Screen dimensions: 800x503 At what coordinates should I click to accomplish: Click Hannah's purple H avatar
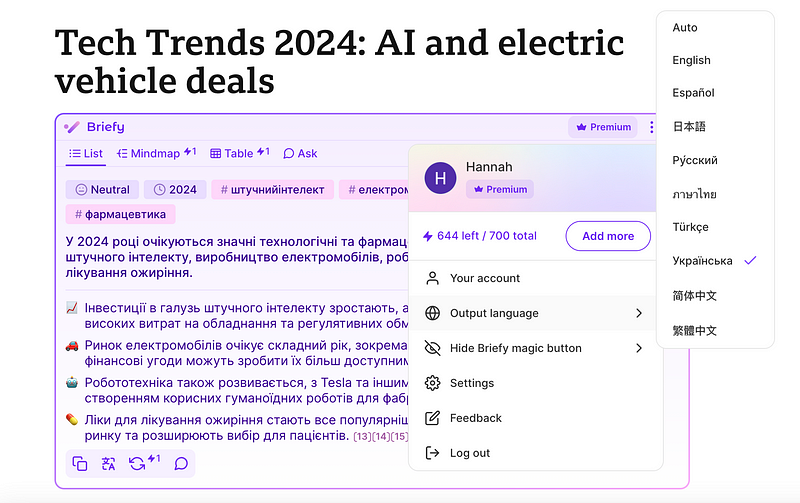tap(440, 178)
